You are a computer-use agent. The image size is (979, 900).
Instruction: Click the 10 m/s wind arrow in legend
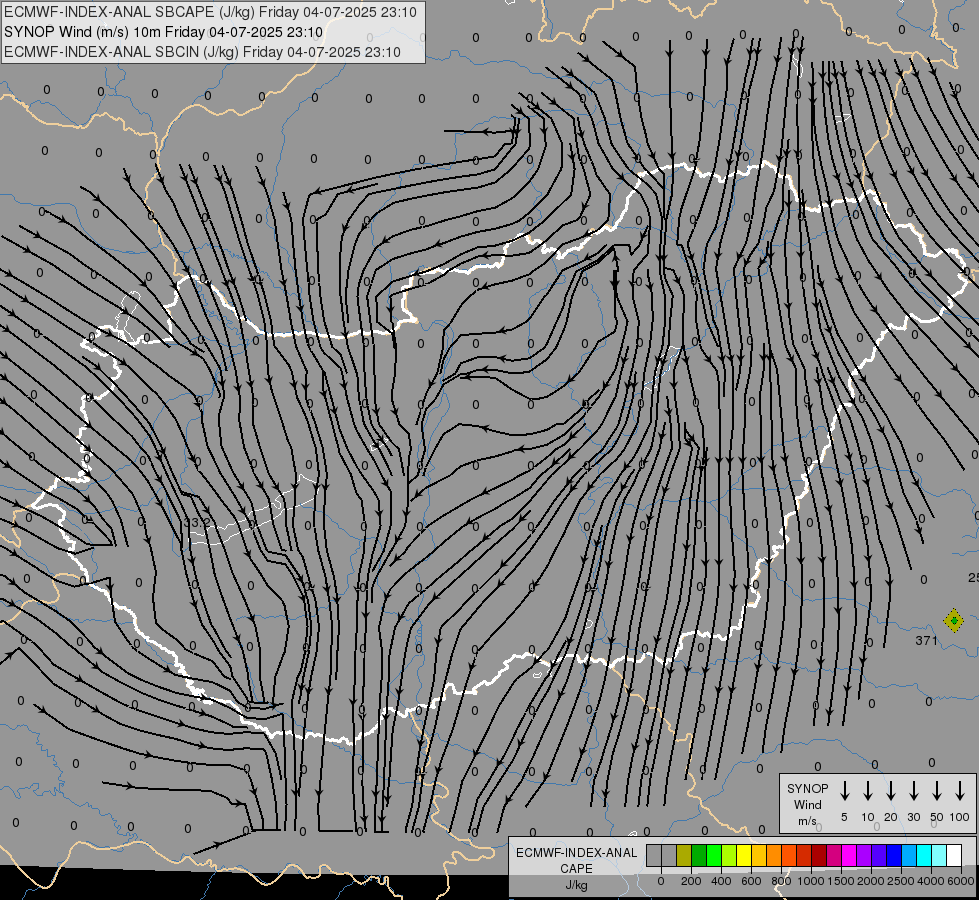[x=868, y=791]
